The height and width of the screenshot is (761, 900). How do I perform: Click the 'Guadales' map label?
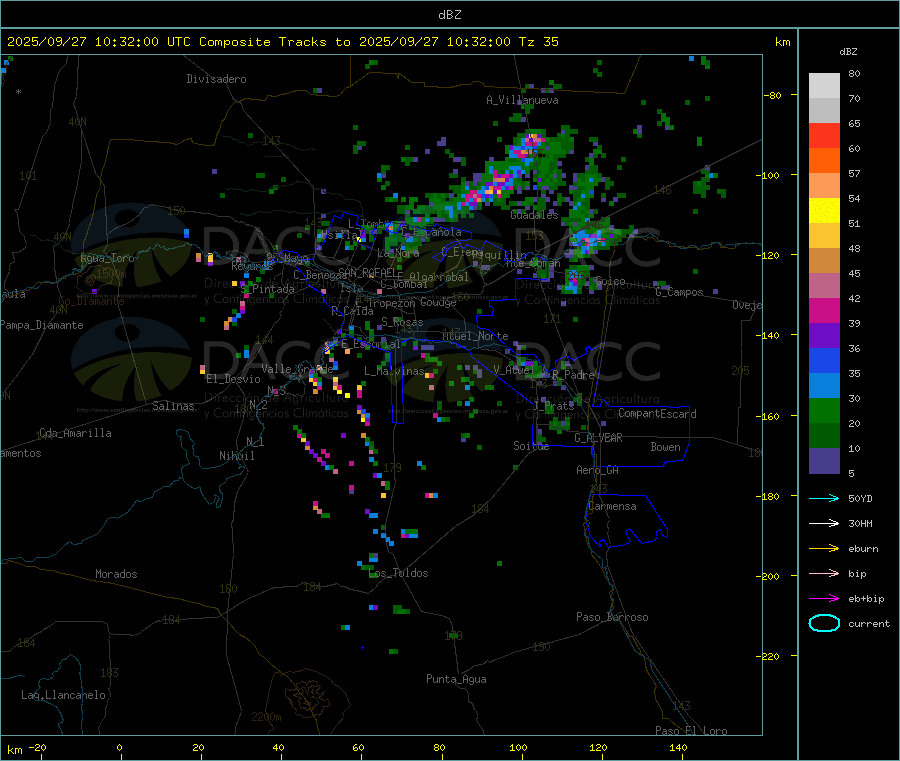pos(534,215)
